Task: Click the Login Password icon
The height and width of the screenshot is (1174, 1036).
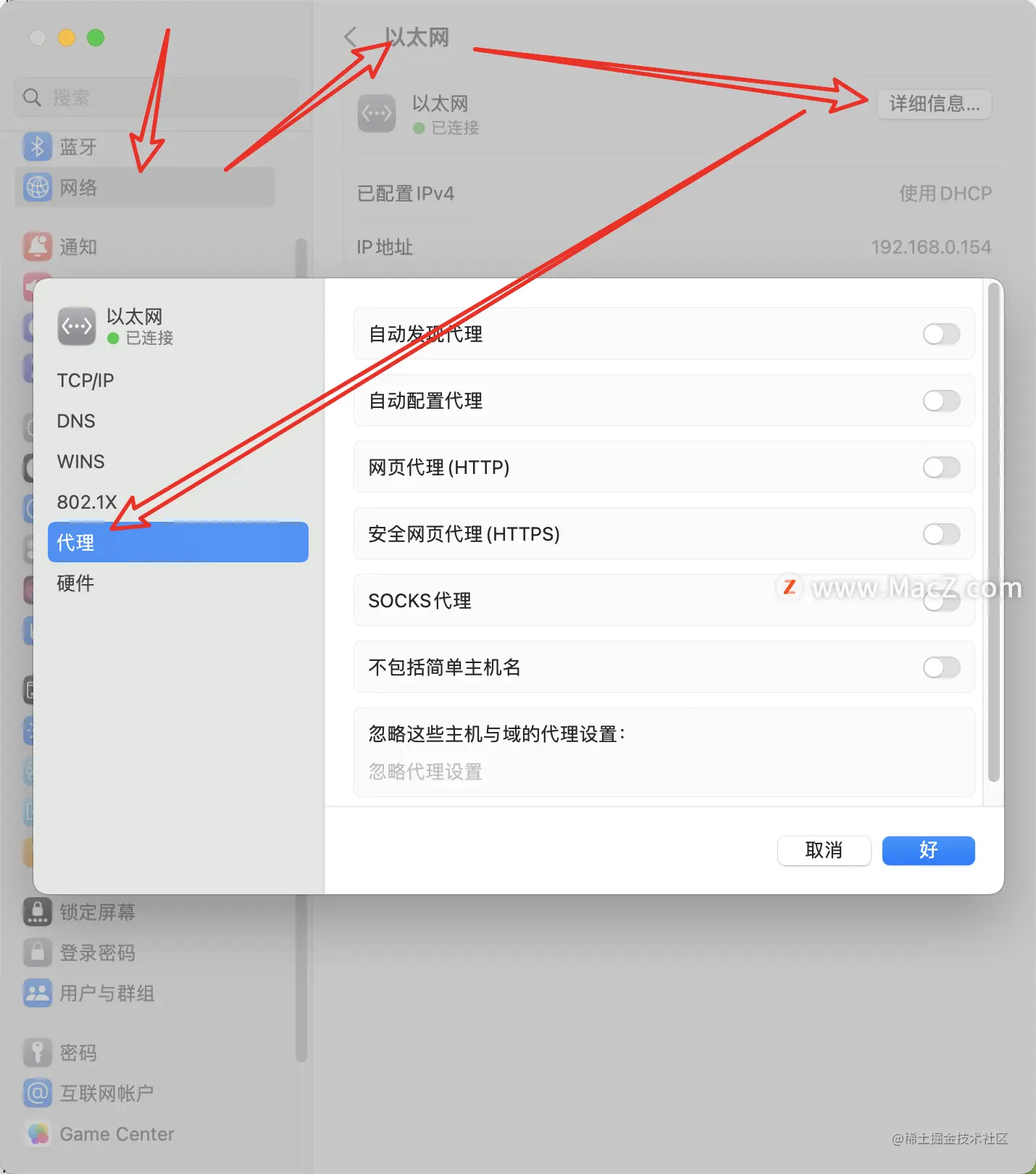Action: pyautogui.click(x=38, y=952)
